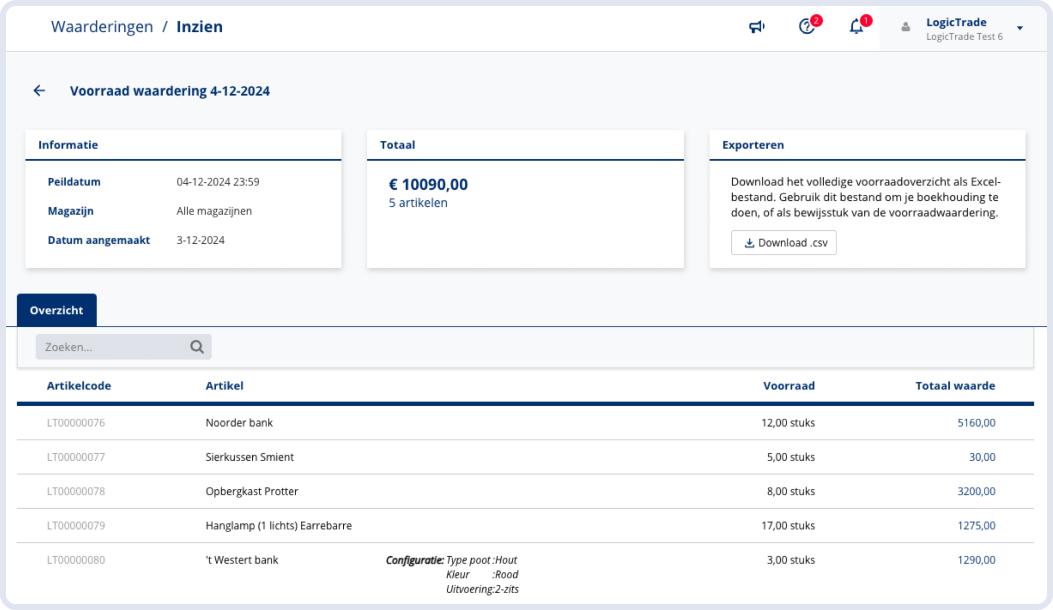
Task: Focus the Zoeken search field
Action: click(x=112, y=347)
